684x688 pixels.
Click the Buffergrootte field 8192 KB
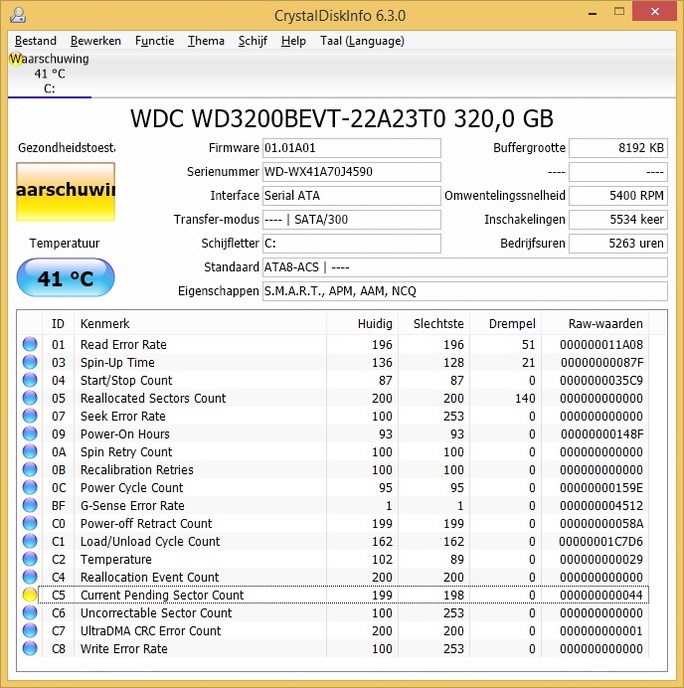click(618, 148)
